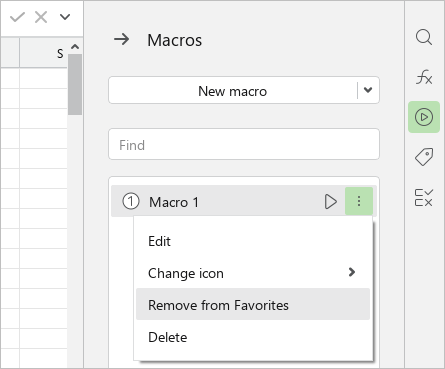Choose Delete from the macro context menu

[x=253, y=337]
